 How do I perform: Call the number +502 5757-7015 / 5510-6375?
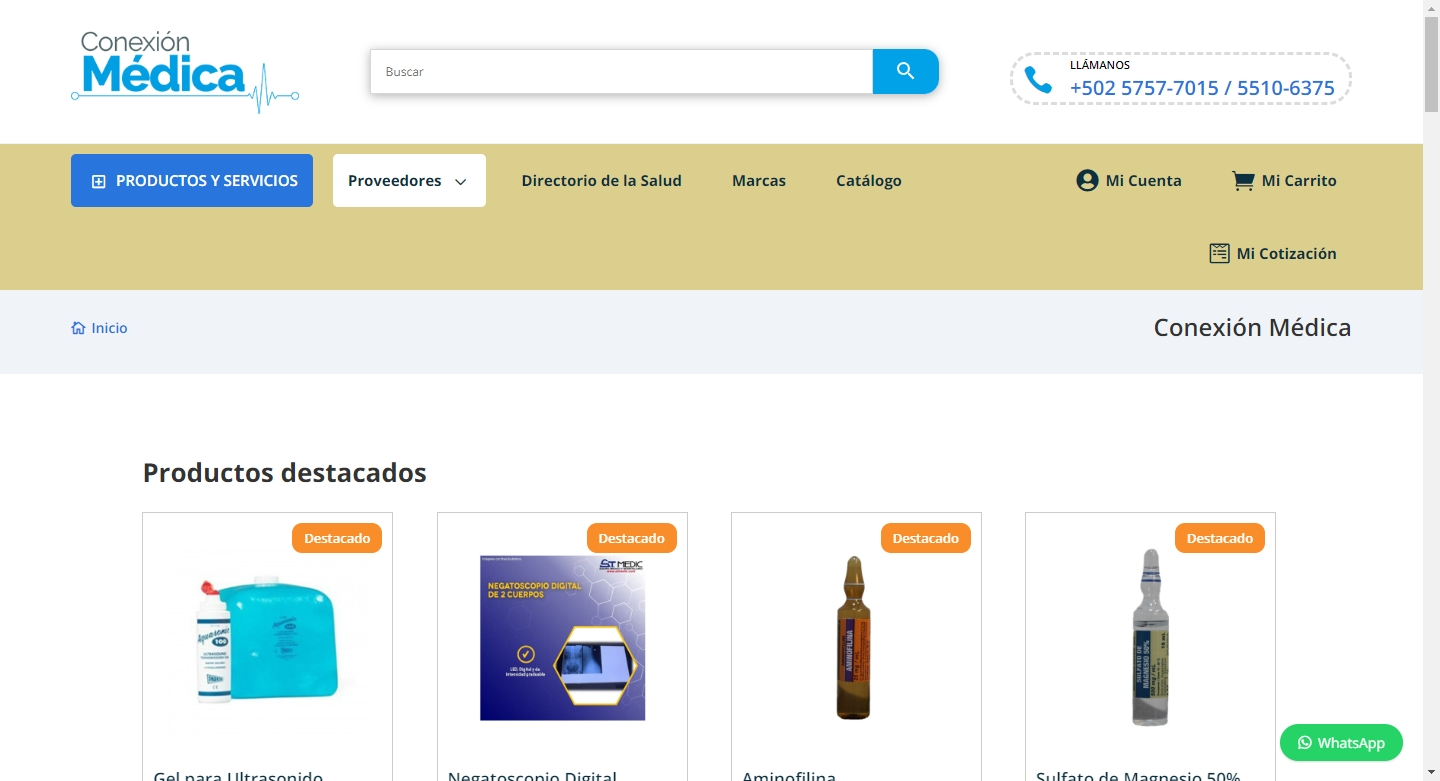(1202, 88)
